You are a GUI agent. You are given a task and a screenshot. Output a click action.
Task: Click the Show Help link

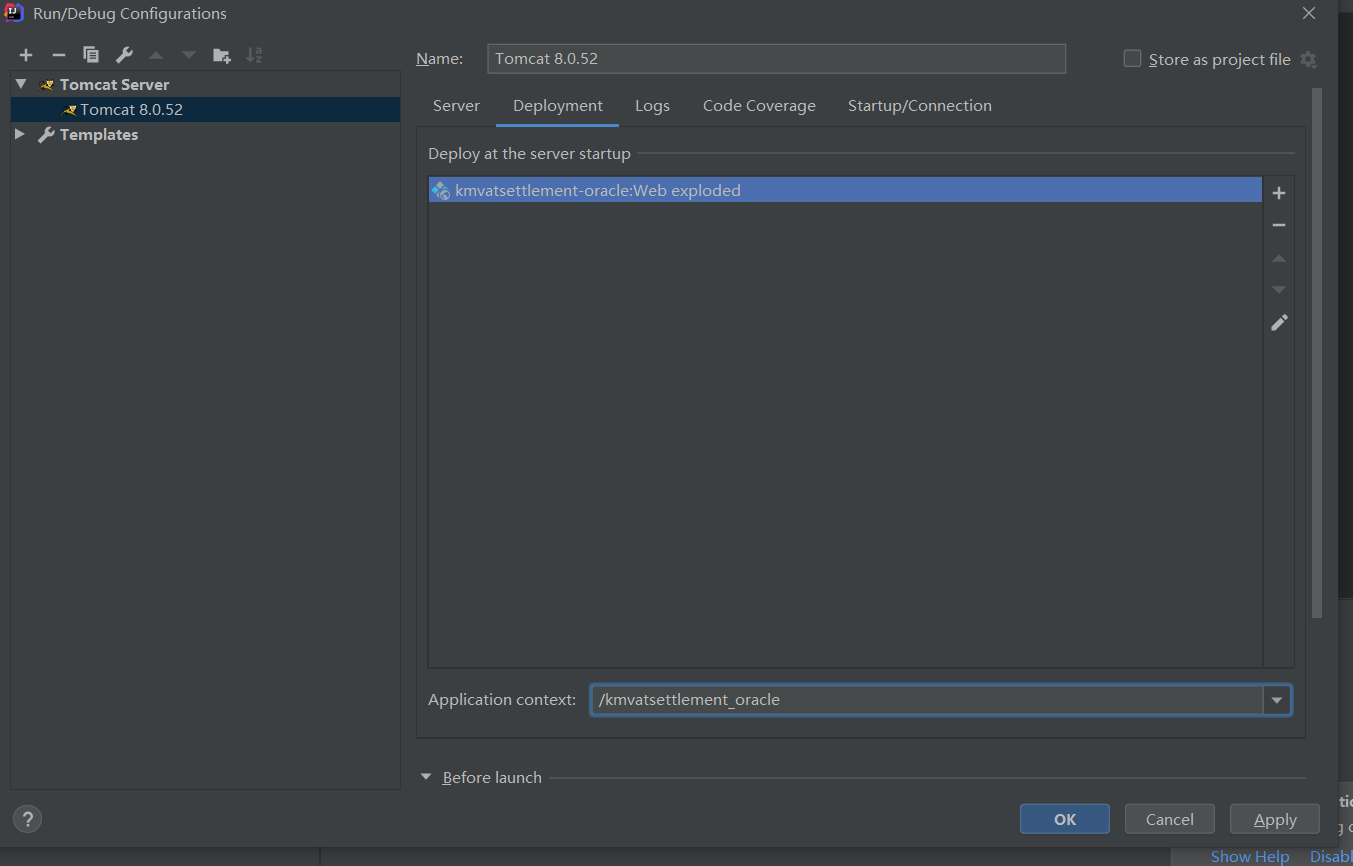(1250, 856)
